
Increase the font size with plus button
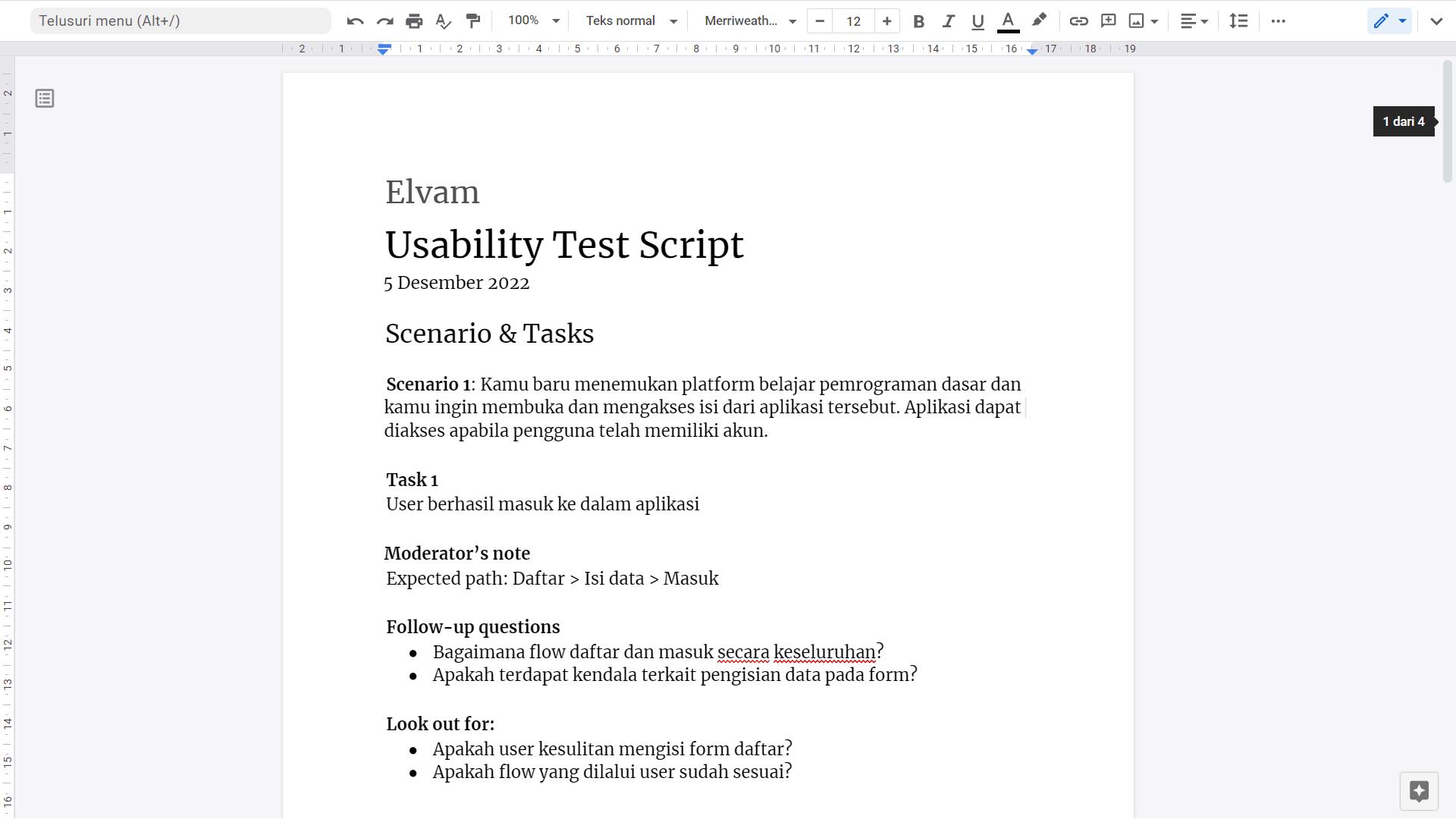(x=886, y=21)
